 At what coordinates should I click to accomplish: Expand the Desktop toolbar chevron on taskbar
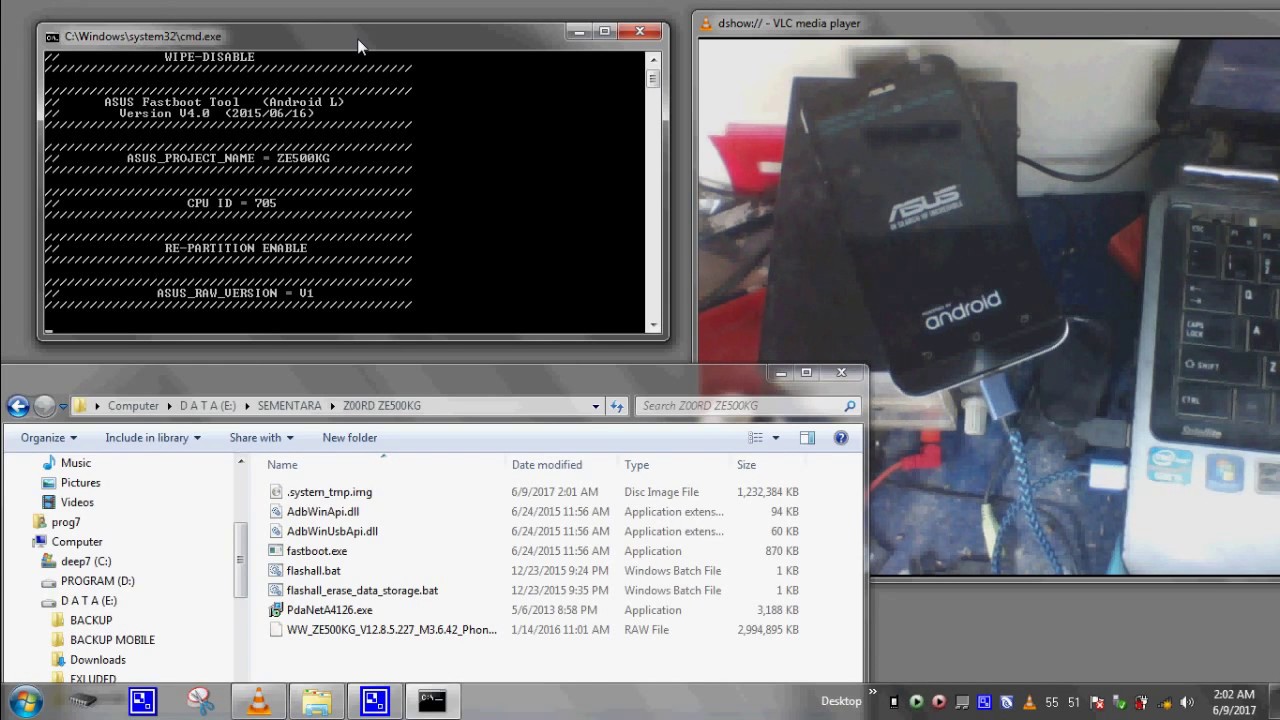[872, 693]
